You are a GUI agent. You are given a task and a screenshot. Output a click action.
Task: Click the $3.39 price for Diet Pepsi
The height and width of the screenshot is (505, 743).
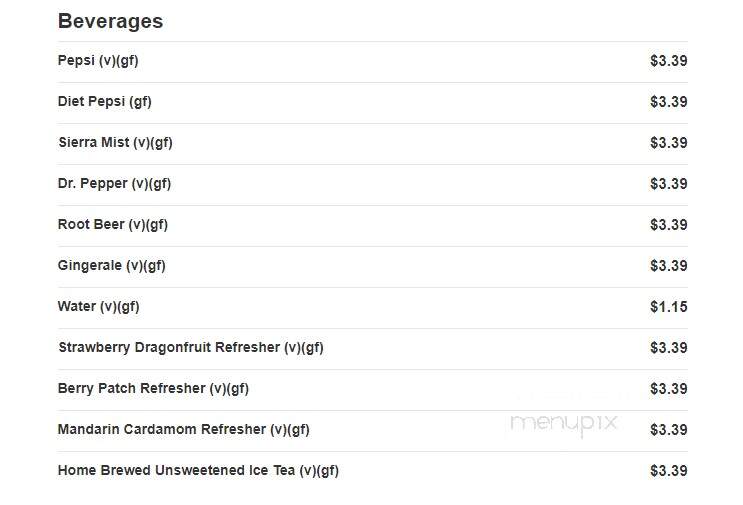669,102
